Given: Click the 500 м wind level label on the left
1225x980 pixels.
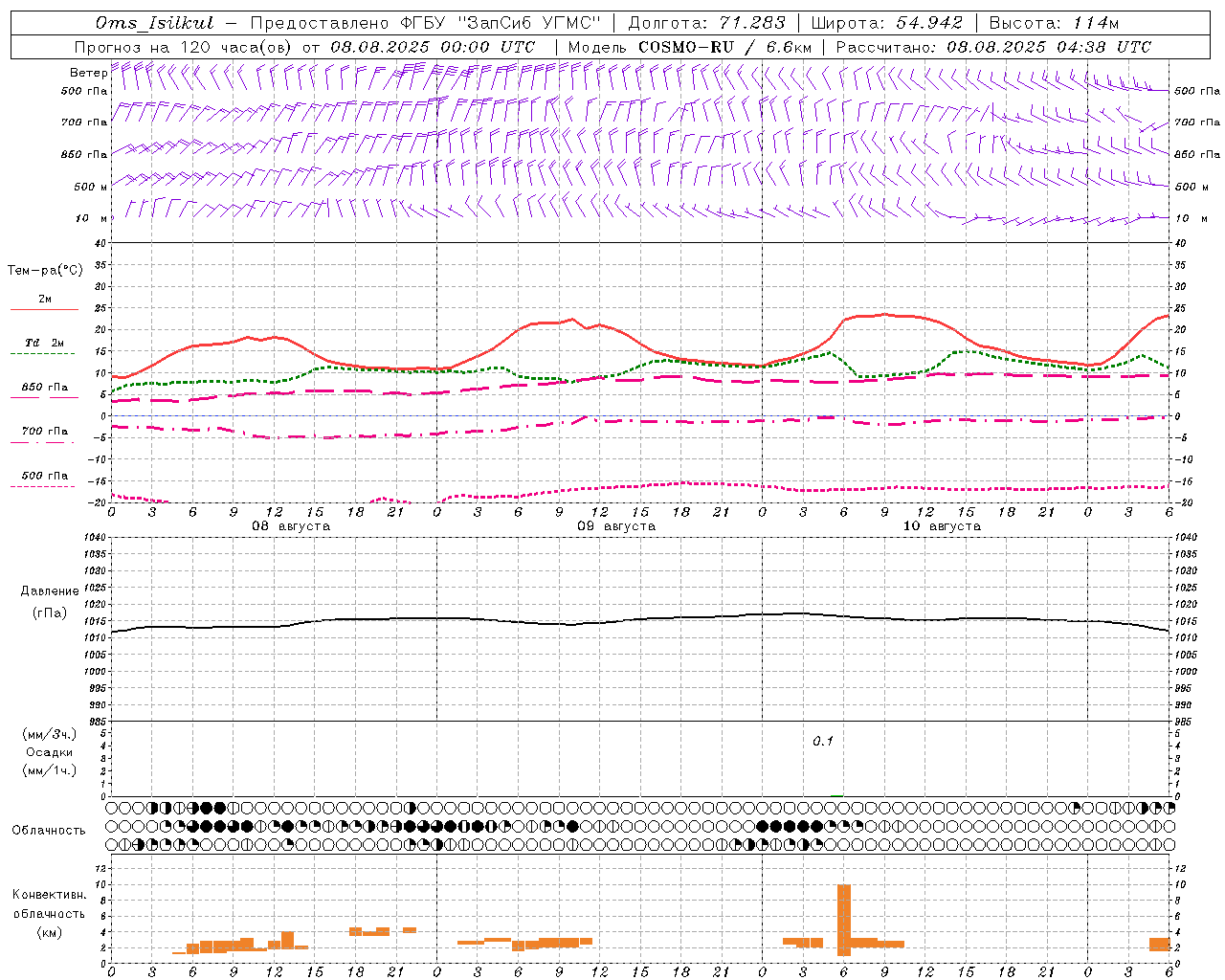Looking at the screenshot, I should (92, 187).
